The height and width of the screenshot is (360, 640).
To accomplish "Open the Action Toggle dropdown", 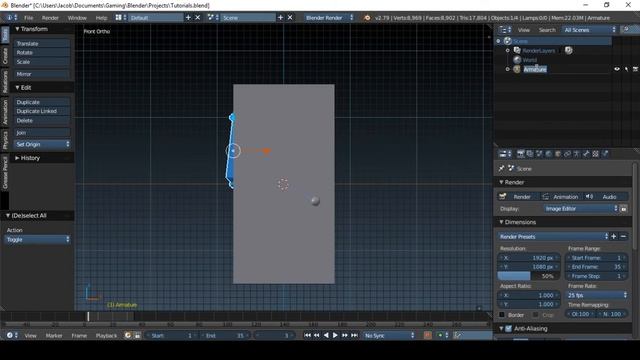I will 37,240.
